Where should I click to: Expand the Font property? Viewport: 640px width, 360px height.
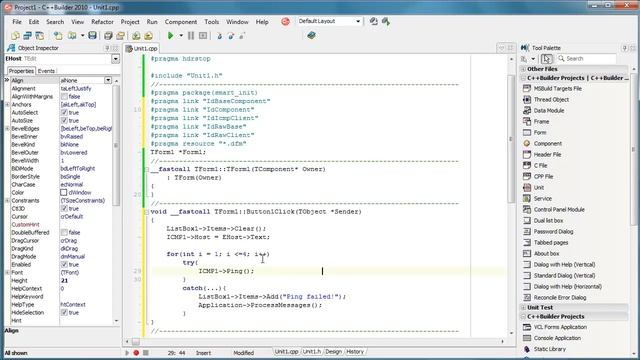pos(7,273)
